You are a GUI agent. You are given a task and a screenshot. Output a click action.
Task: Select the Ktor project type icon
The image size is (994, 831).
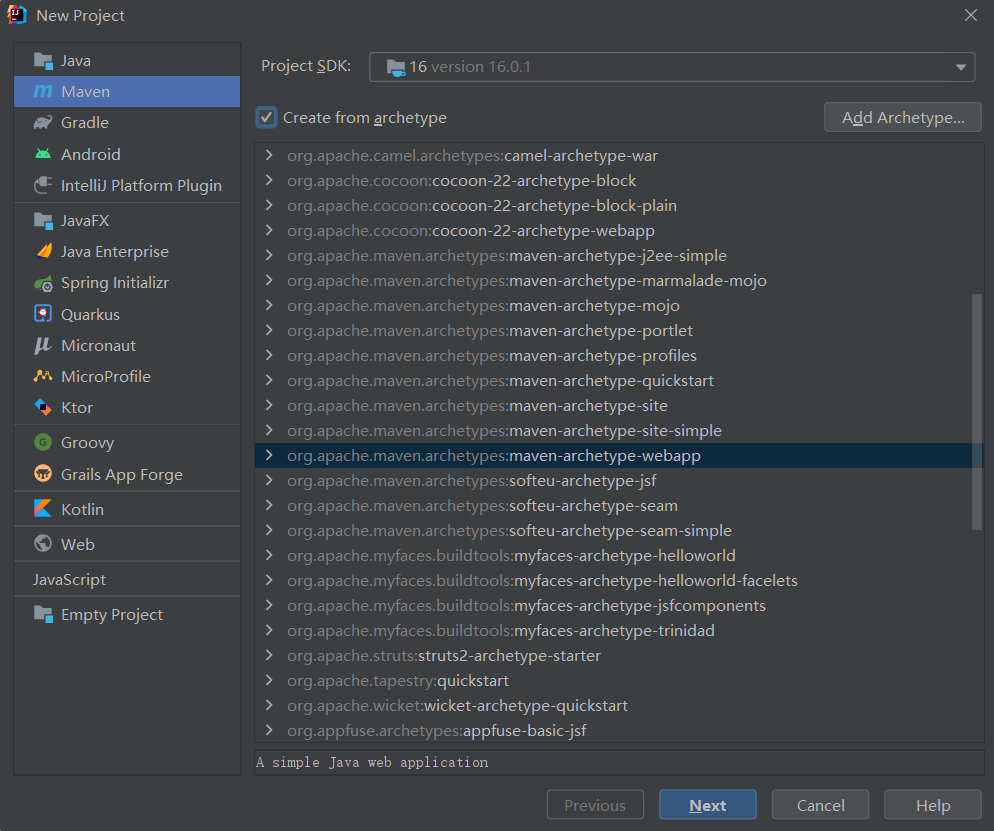point(43,407)
